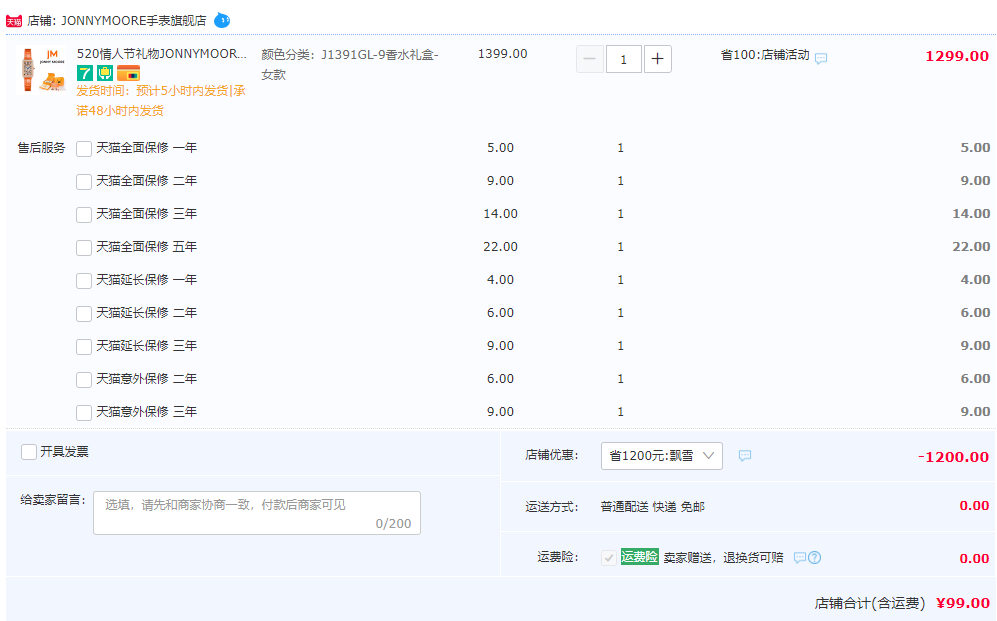Open the JONNYMOORE手表旗舰店 store link
Viewport: 997px width, 621px height.
click(134, 21)
